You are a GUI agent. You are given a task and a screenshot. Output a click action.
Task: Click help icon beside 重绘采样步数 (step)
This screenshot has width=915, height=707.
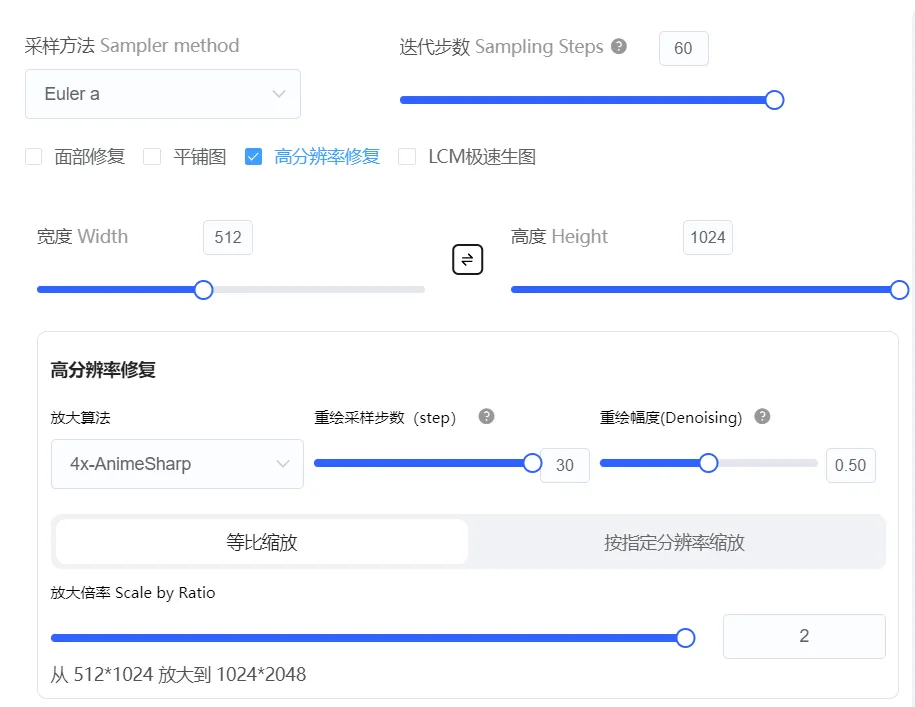click(487, 417)
